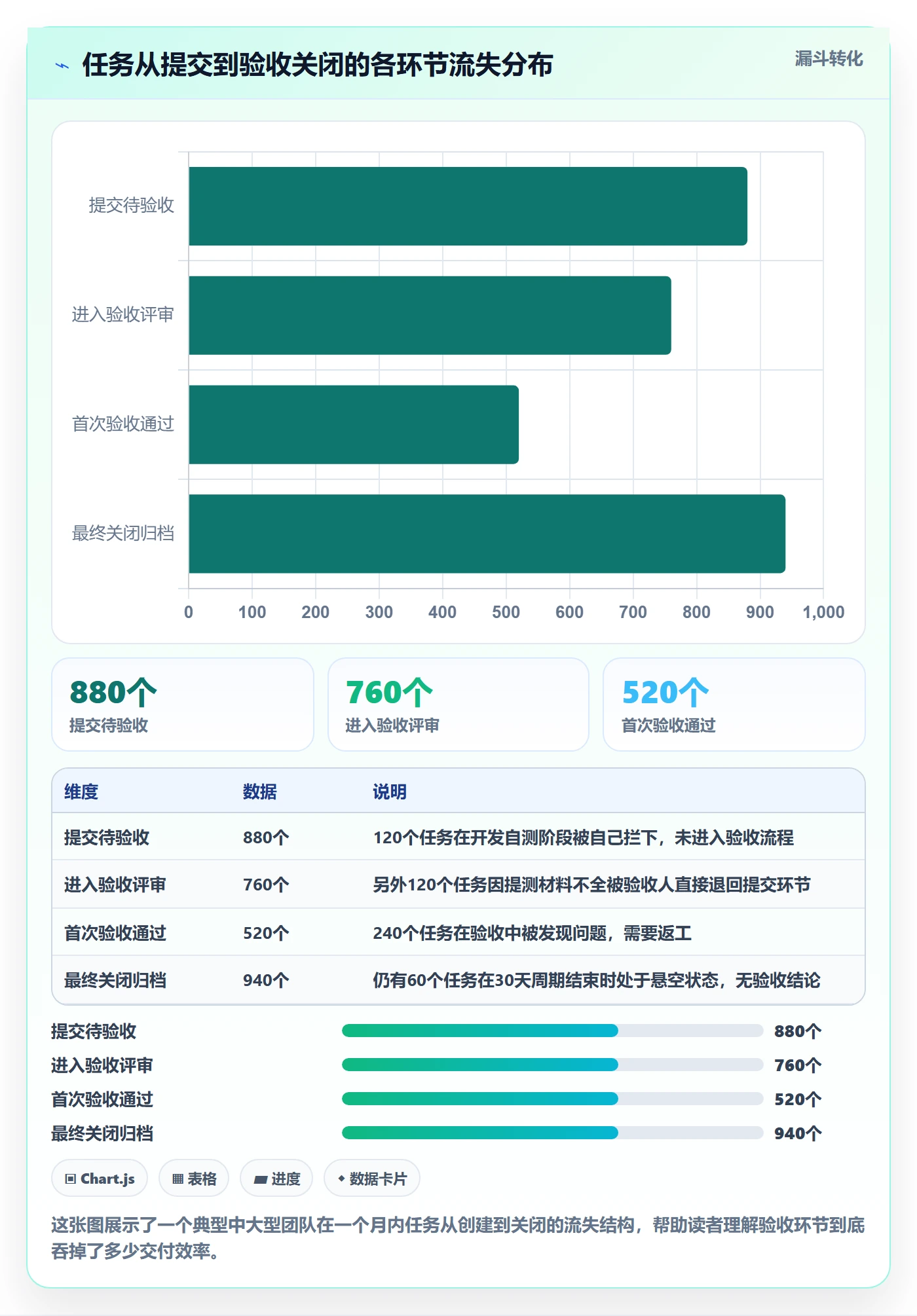This screenshot has width=917, height=1316.
Task: Click the lightning icon beside the title
Action: click(x=62, y=65)
